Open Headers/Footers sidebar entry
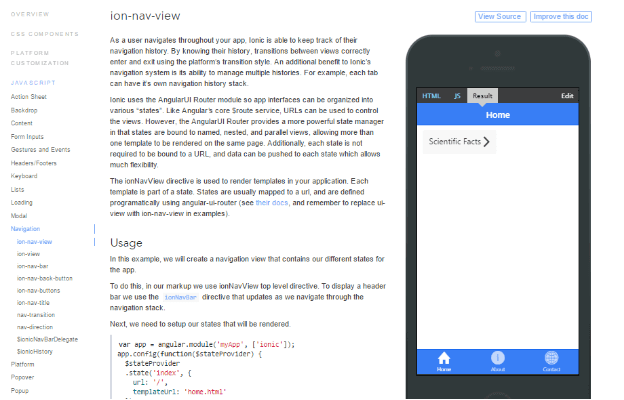Viewport: 624px width, 400px height. point(33,163)
